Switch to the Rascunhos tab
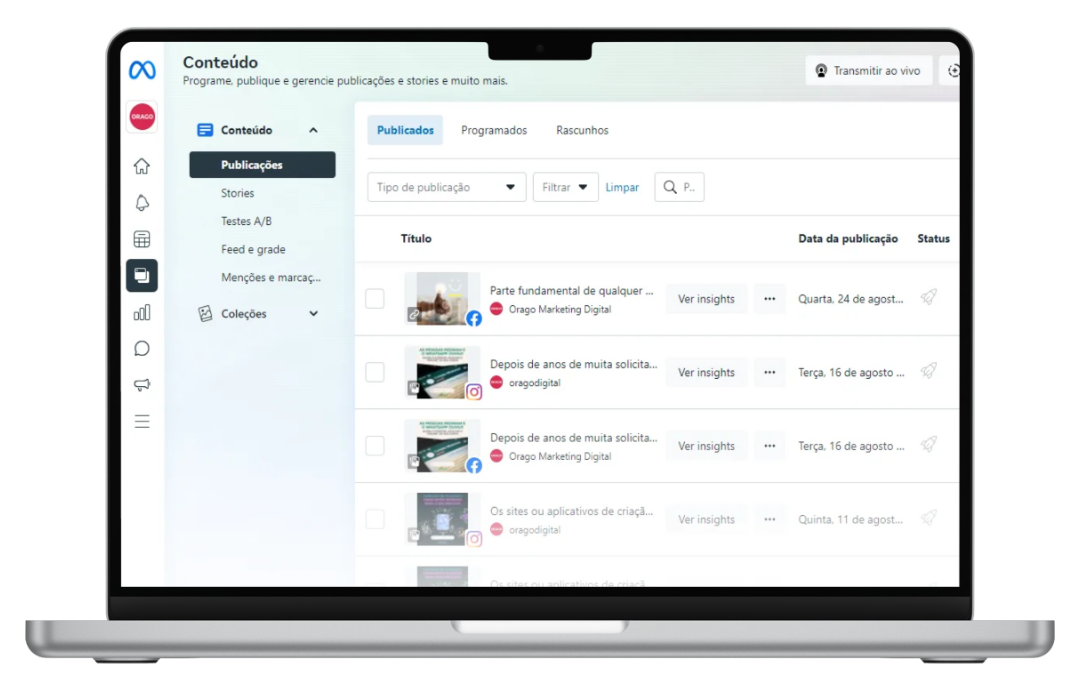Viewport: 1080px width, 691px height. (x=582, y=130)
